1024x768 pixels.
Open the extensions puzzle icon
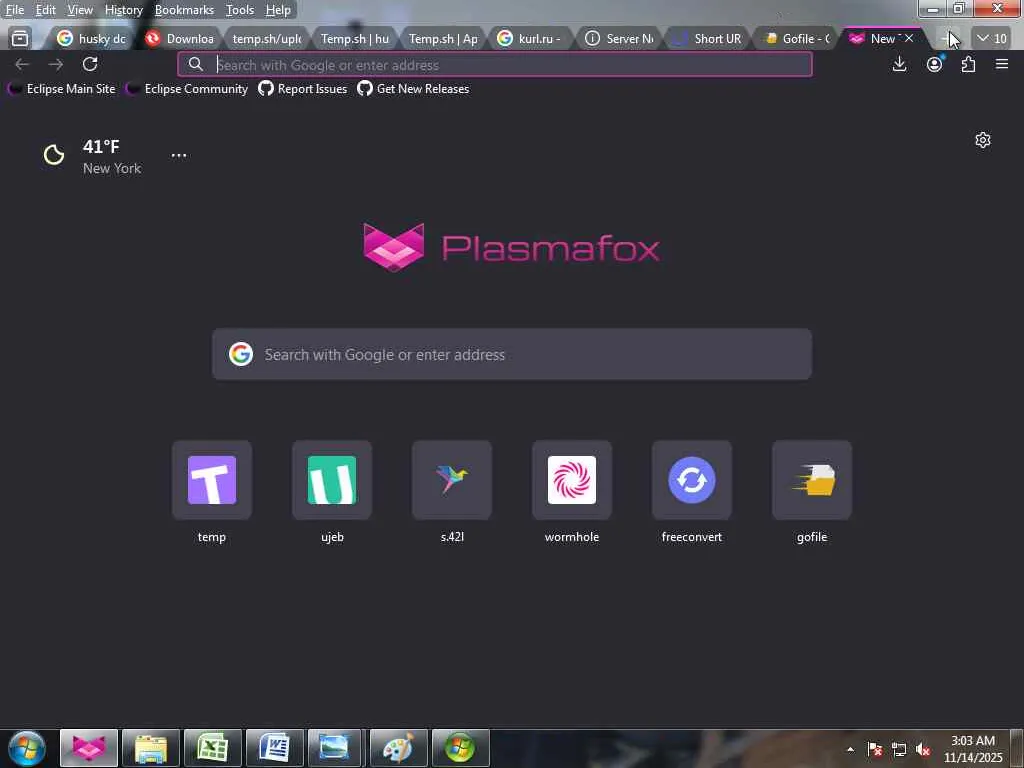pos(968,64)
